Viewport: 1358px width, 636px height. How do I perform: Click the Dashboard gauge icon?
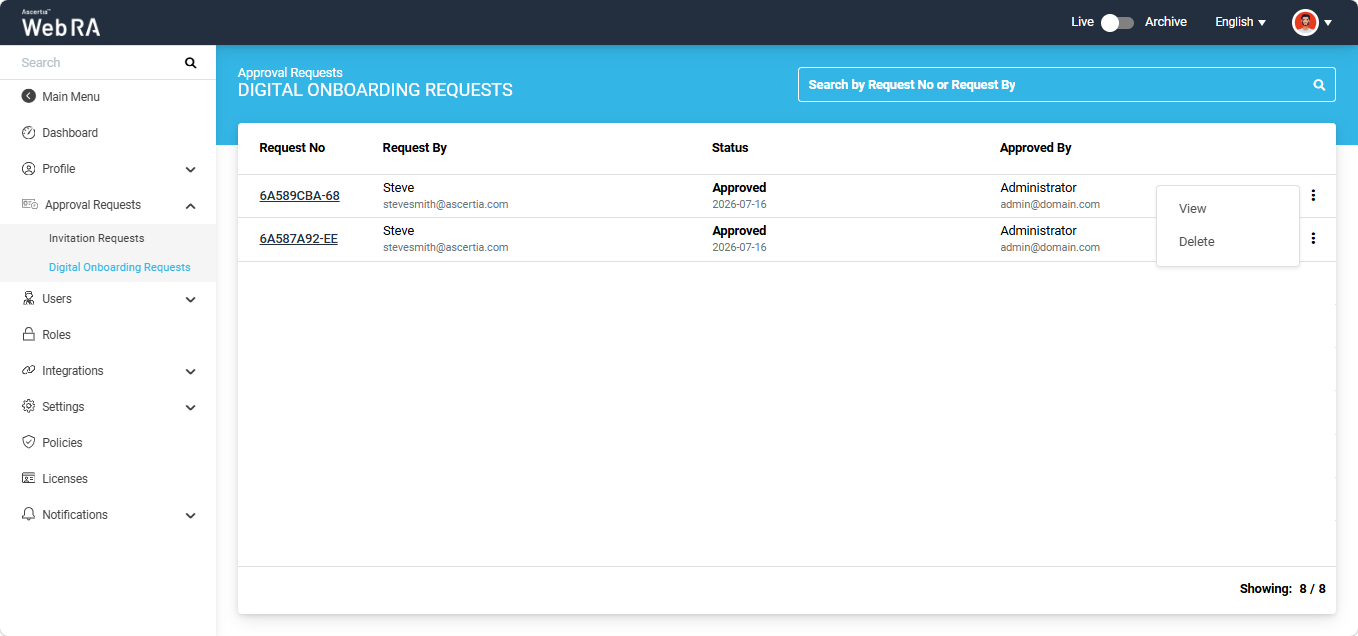(29, 133)
